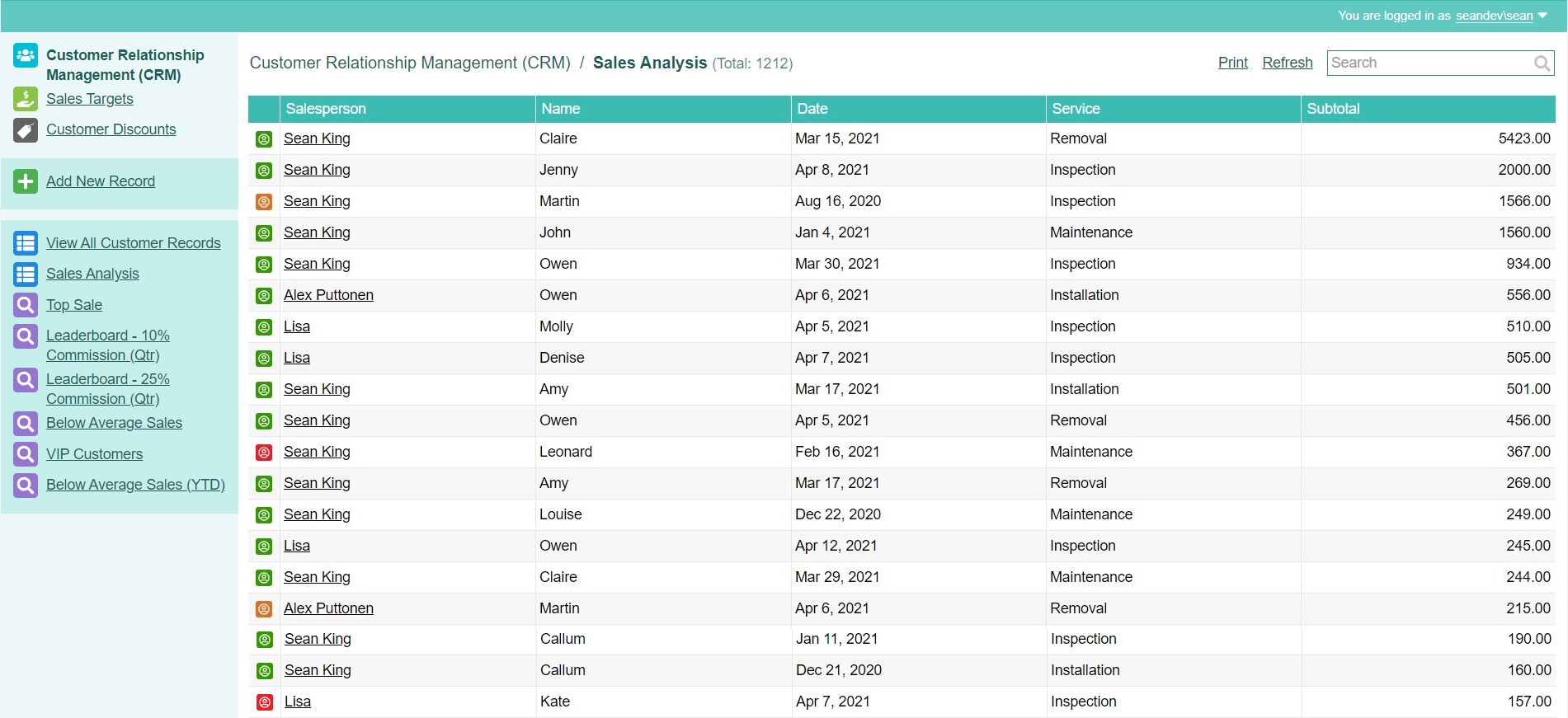Open Alex Puttonen link on Owen row
1568x718 pixels.
(x=328, y=295)
